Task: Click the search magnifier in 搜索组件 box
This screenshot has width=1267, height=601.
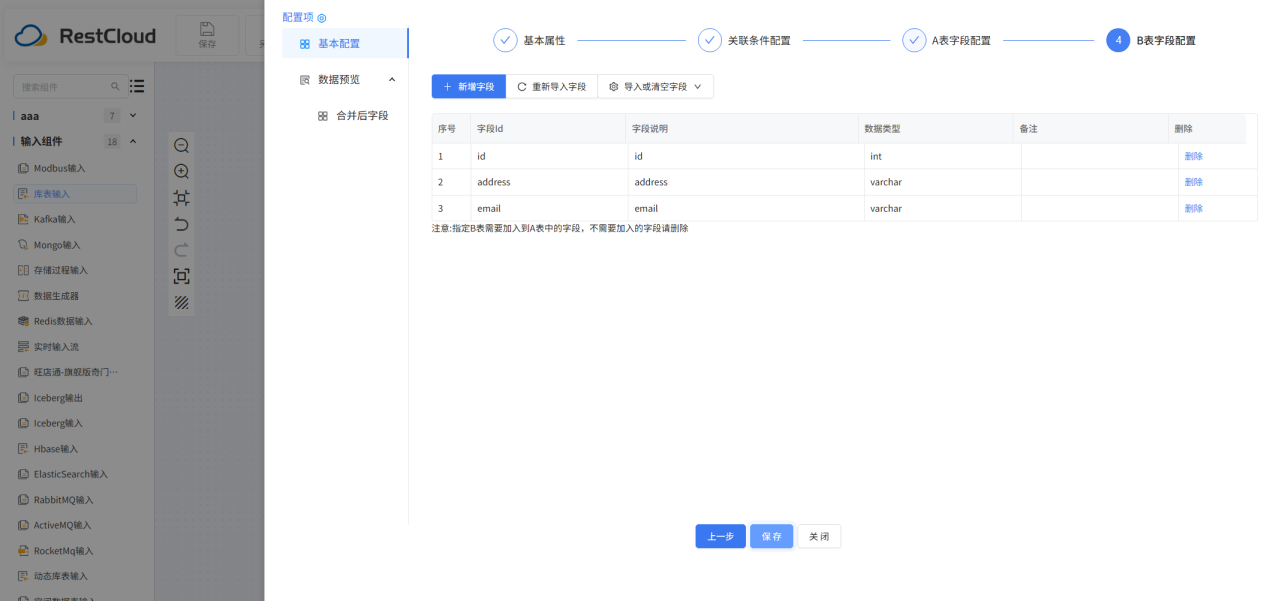Action: 115,87
